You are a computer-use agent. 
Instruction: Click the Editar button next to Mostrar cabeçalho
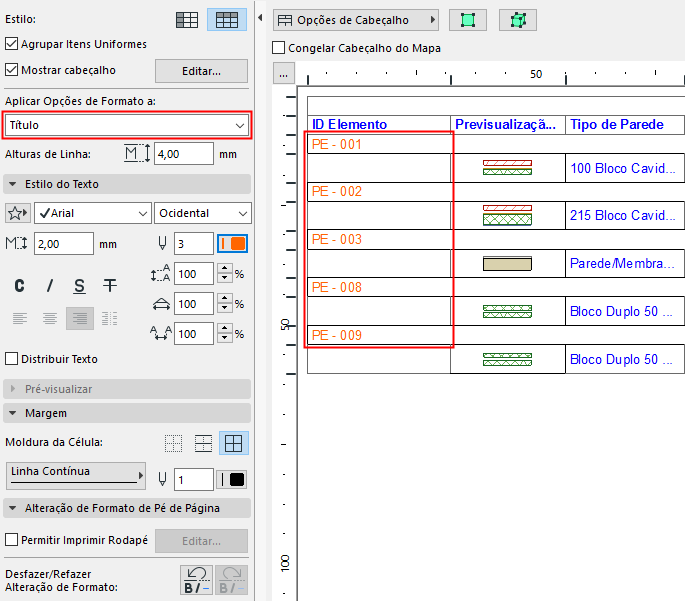coord(201,71)
